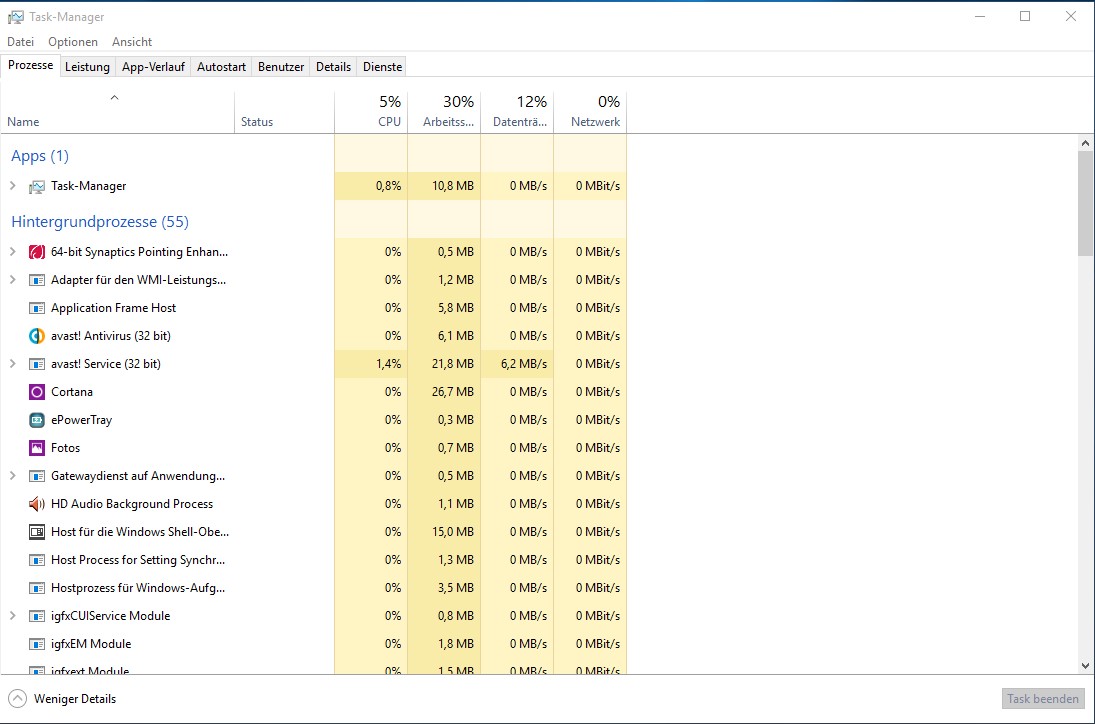Click the scrollbar down arrow

coord(1085,665)
